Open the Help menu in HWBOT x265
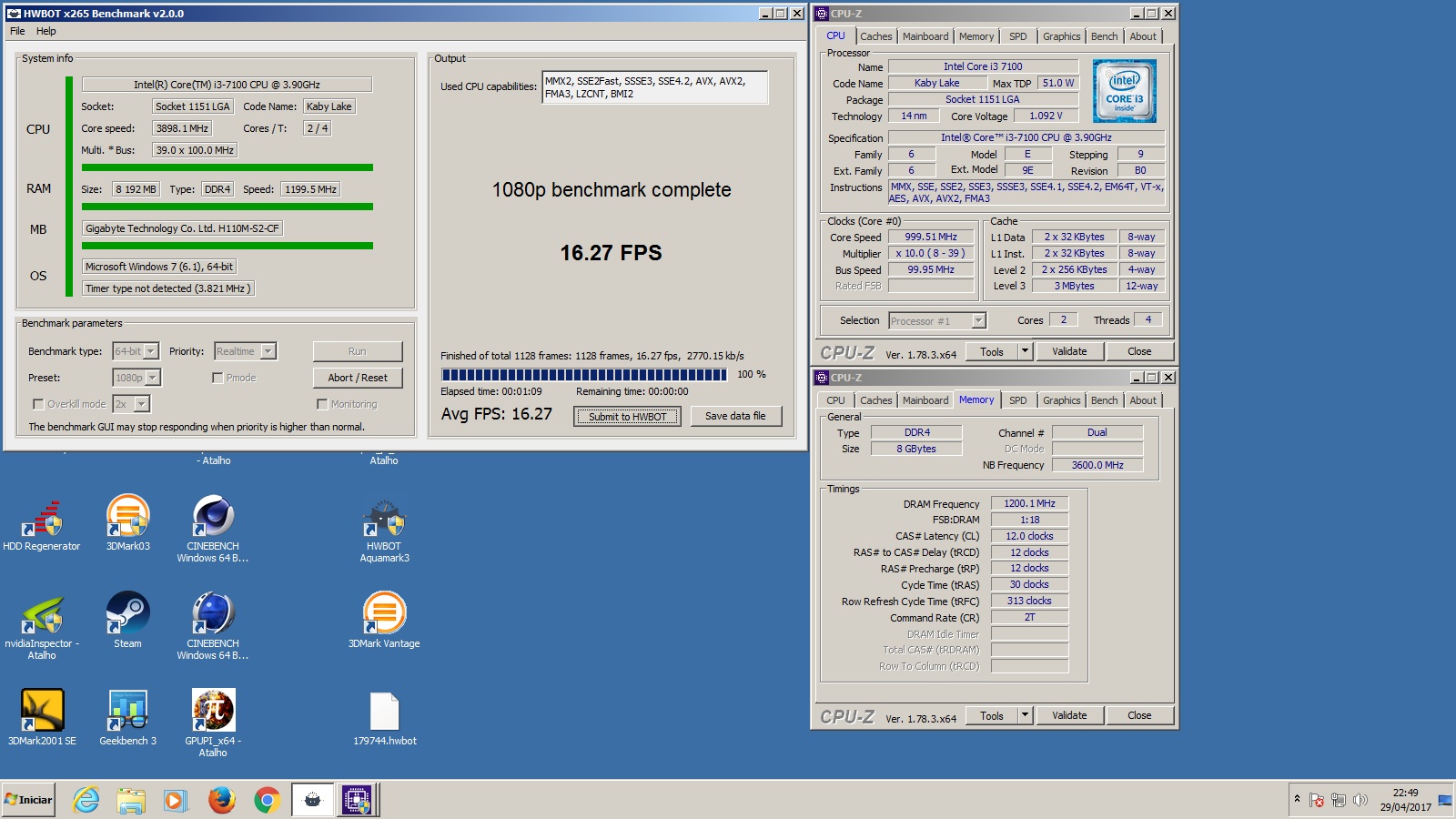 [45, 31]
